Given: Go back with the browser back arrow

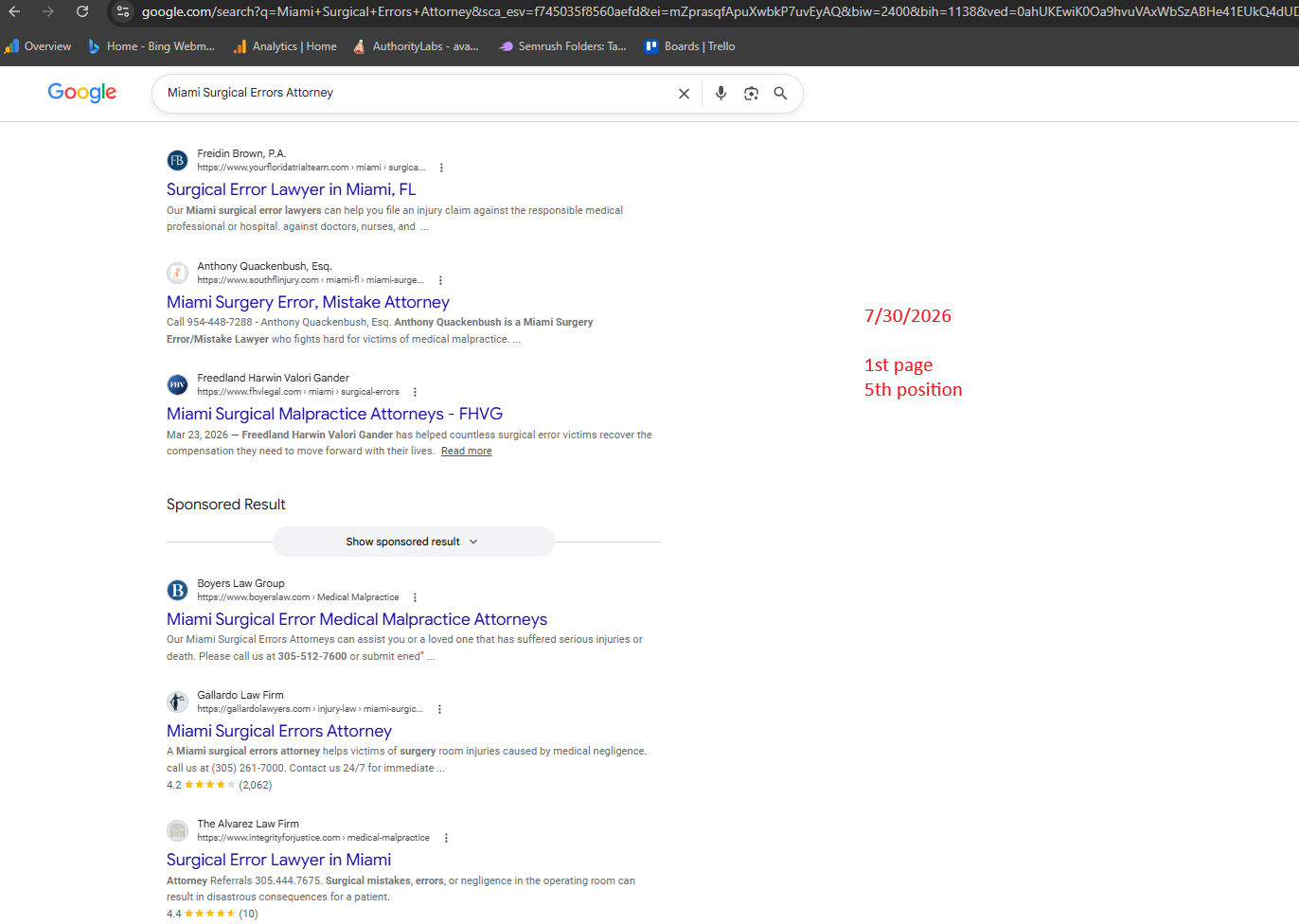Looking at the screenshot, I should 14,11.
